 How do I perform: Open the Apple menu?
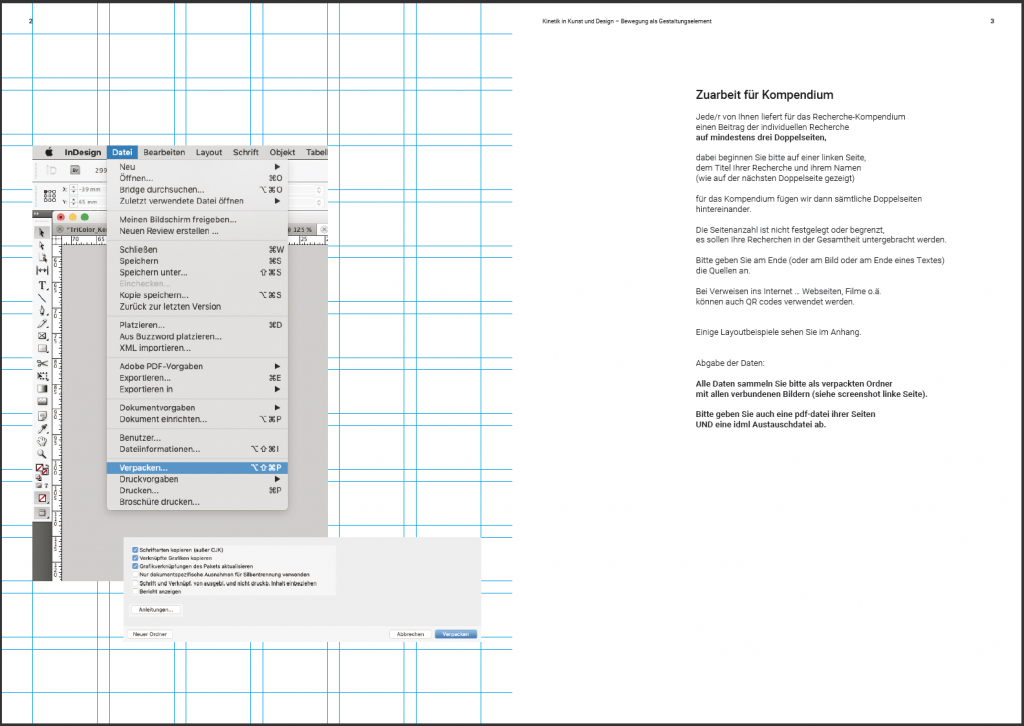(x=48, y=152)
